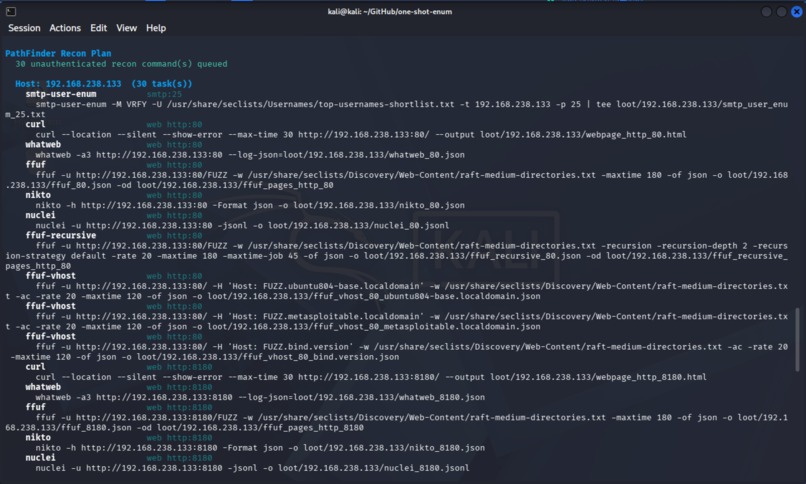
Task: Open the Help menu
Action: click(156, 28)
